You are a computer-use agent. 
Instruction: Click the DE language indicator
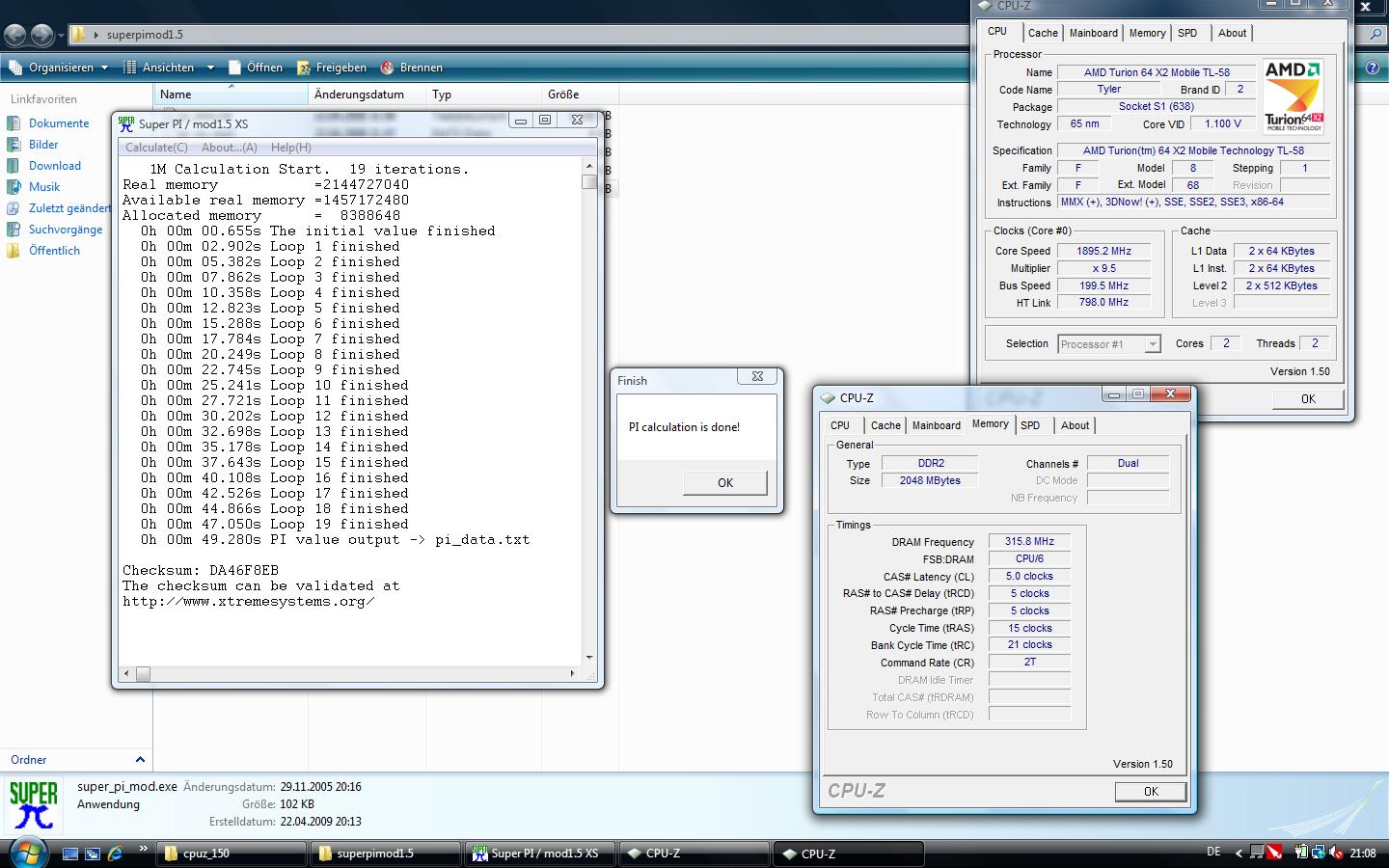coord(1213,853)
